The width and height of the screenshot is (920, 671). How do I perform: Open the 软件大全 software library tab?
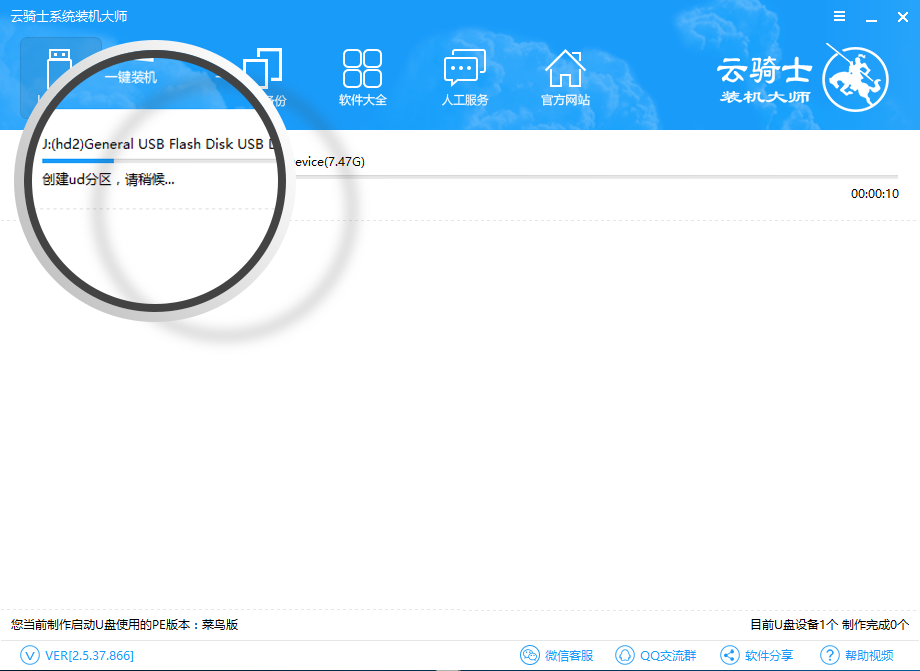pyautogui.click(x=363, y=77)
